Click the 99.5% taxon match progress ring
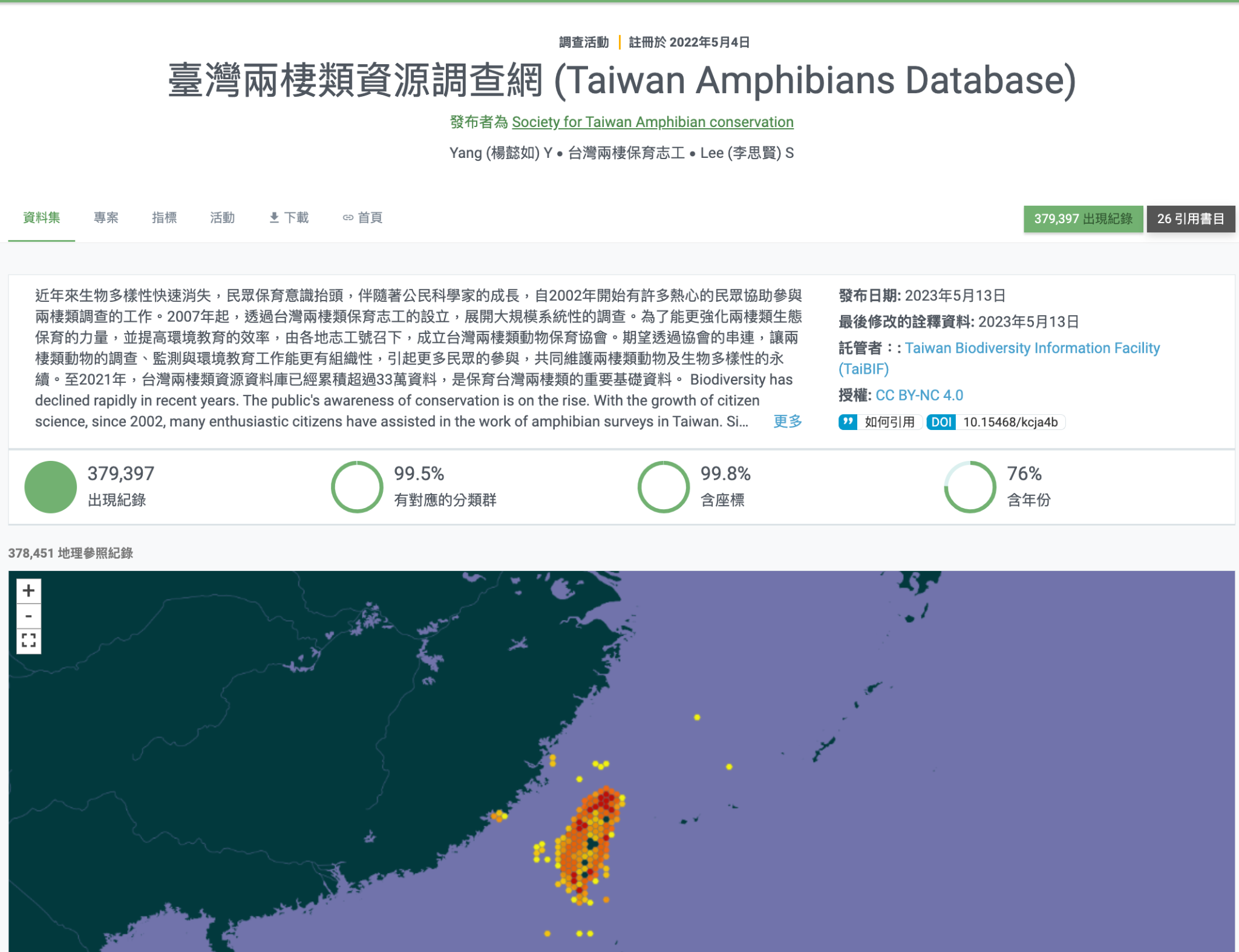 (x=357, y=487)
